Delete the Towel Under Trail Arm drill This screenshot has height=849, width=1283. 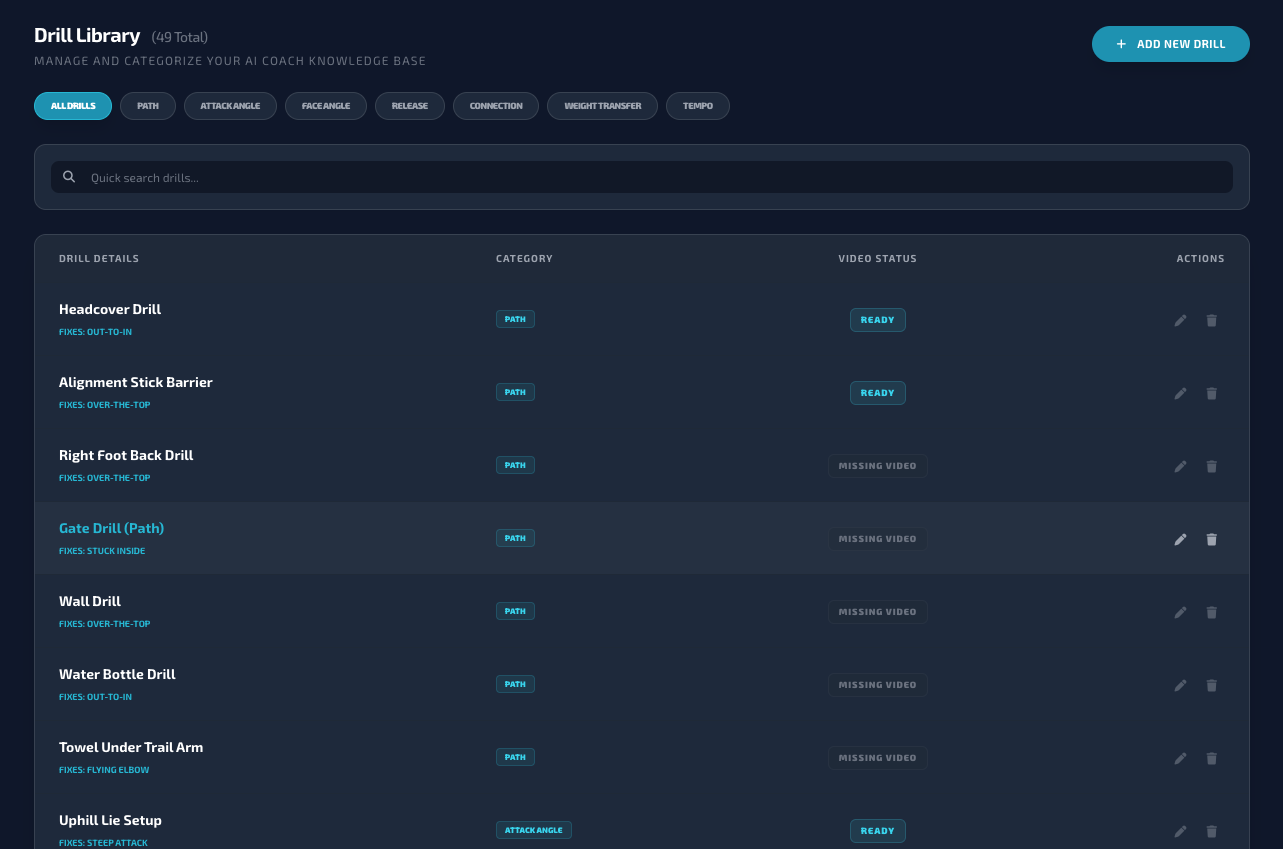(x=1212, y=758)
